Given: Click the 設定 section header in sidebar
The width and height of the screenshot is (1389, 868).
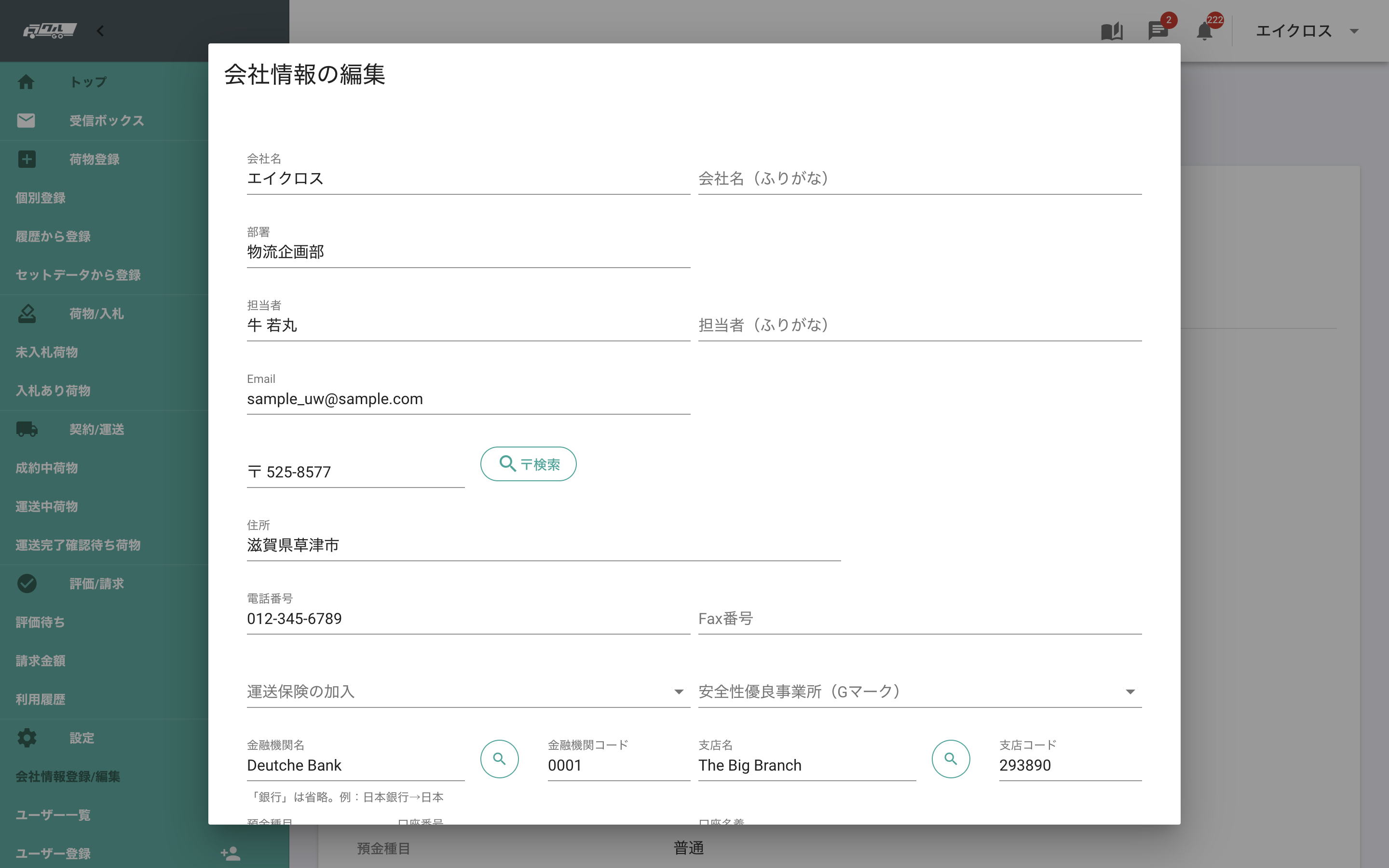Looking at the screenshot, I should pyautogui.click(x=82, y=738).
